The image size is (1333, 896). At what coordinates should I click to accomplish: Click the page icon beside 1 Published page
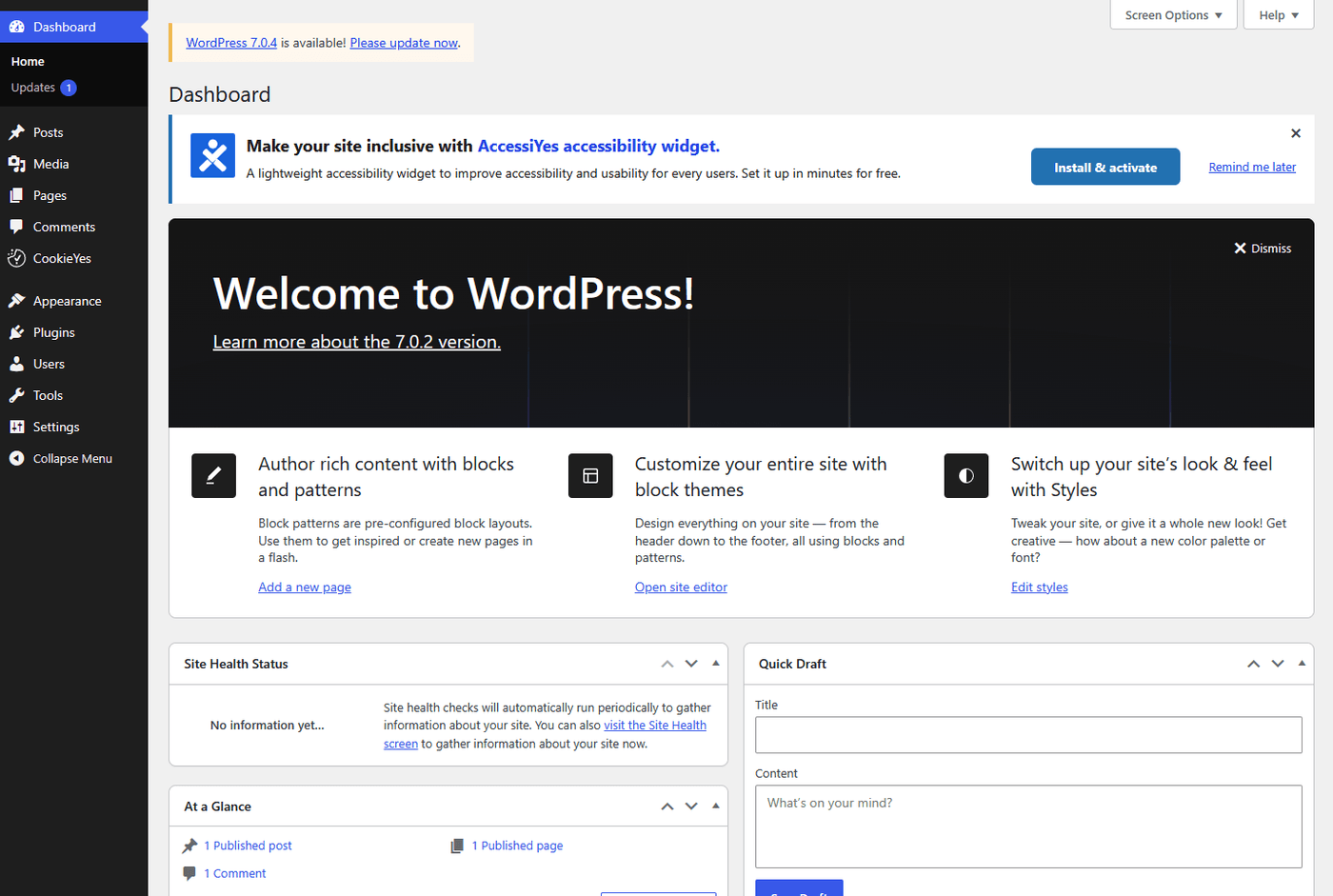[457, 846]
